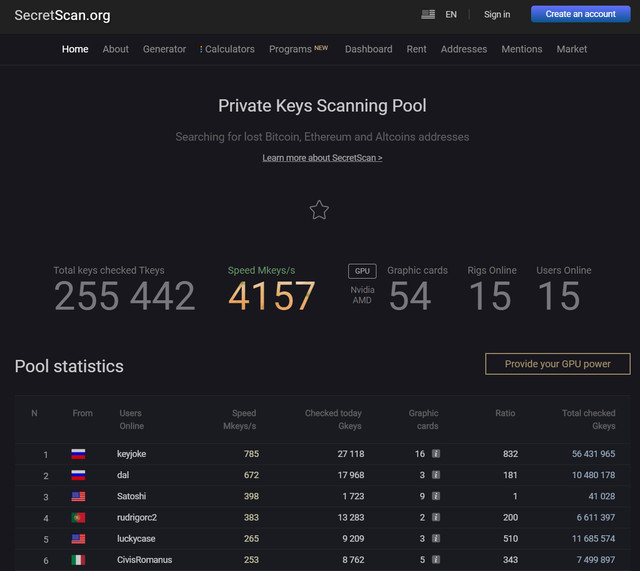Click ratio value 832
The width and height of the screenshot is (640, 571).
(x=510, y=453)
